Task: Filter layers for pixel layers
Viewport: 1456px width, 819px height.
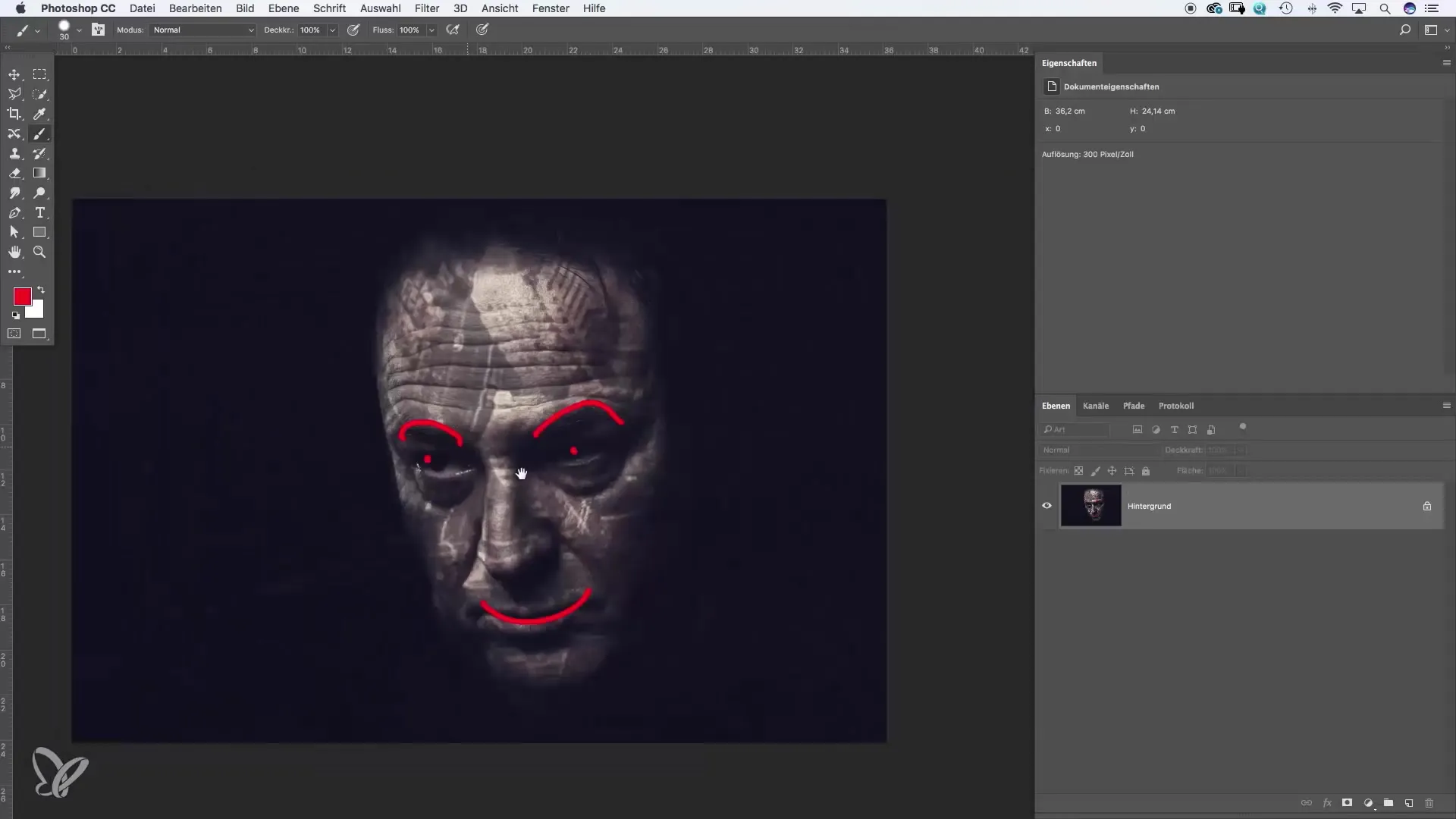Action: click(1137, 429)
